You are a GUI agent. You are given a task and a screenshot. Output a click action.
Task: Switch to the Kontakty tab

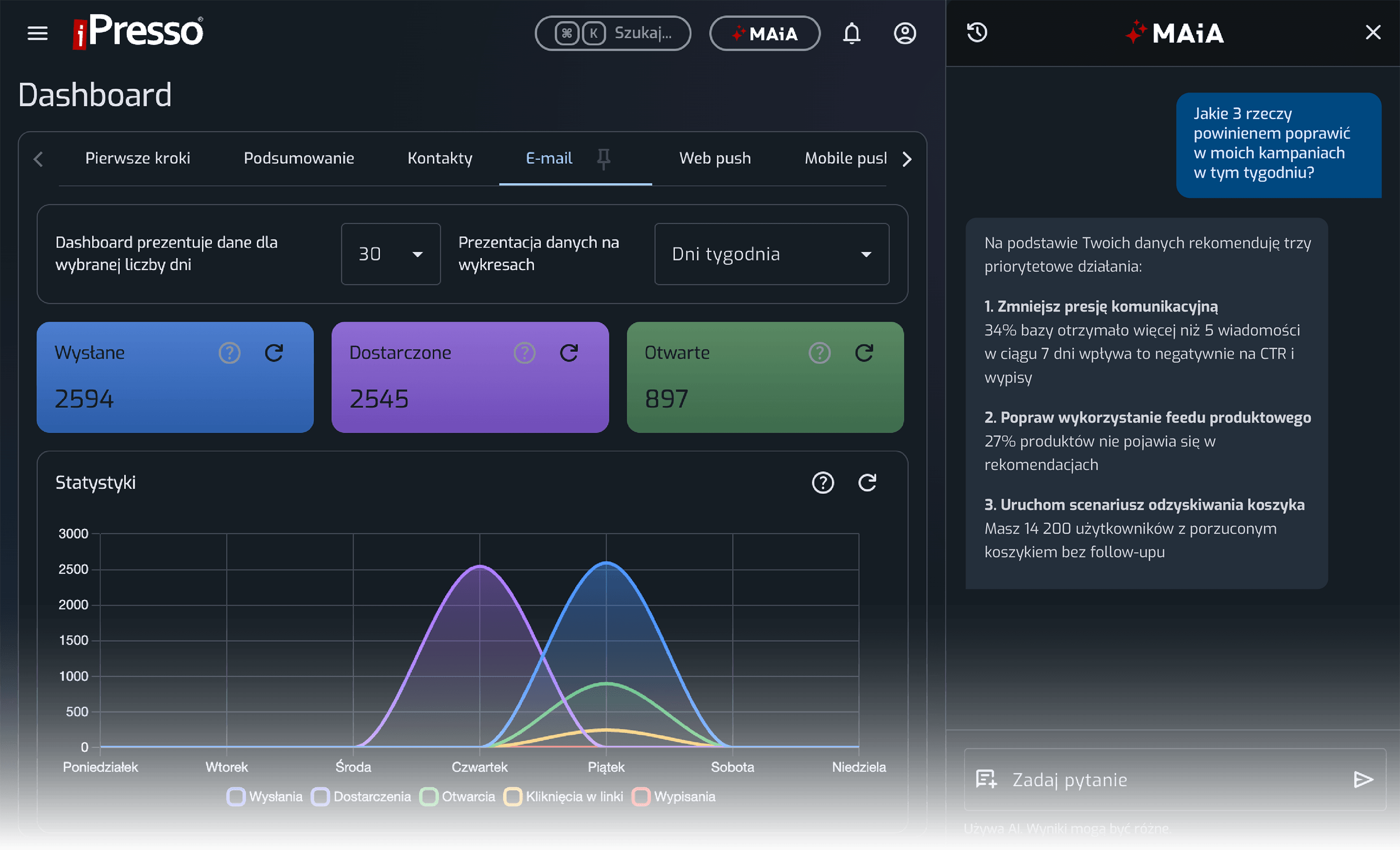440,158
